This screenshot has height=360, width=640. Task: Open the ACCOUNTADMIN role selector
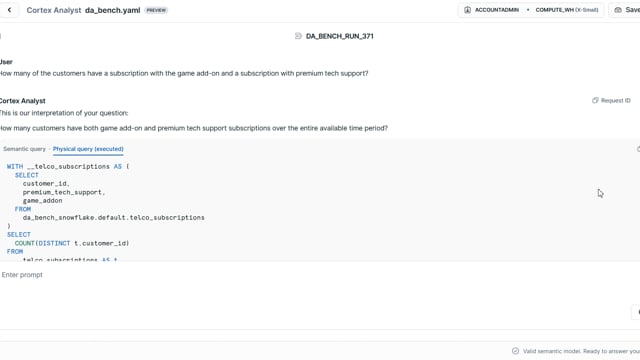click(x=492, y=10)
